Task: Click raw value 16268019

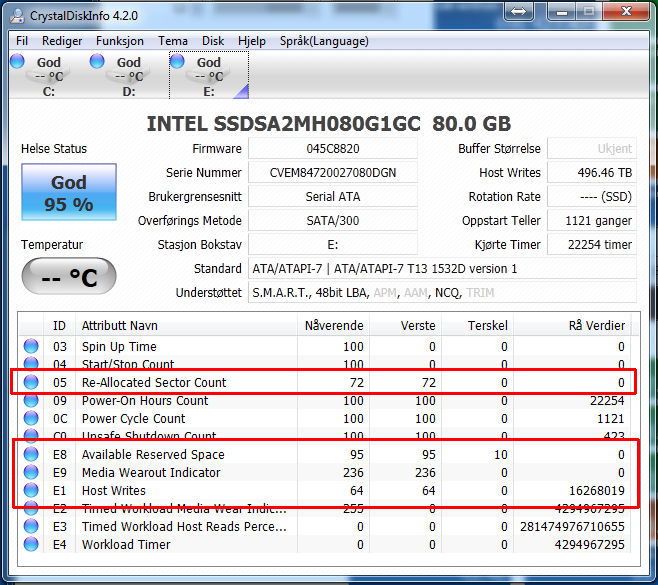Action: point(596,491)
